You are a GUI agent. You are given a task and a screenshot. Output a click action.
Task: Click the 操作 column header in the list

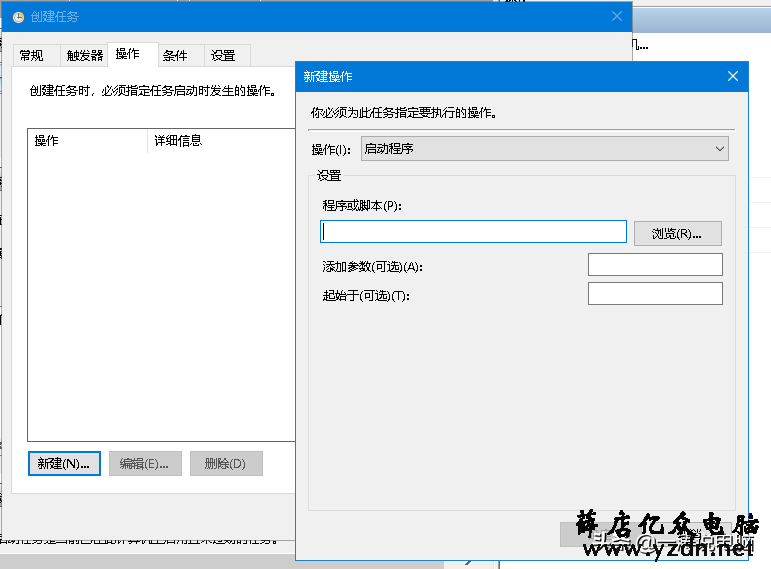(88, 141)
